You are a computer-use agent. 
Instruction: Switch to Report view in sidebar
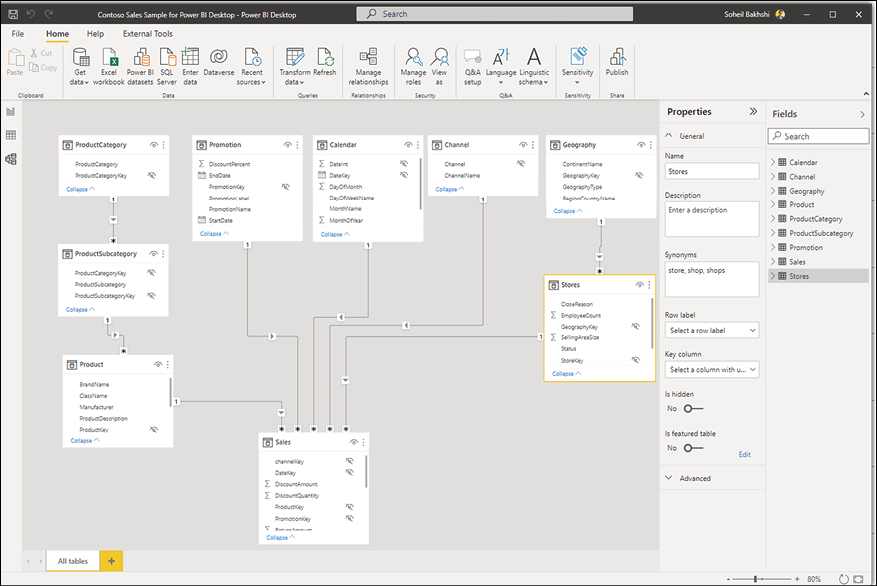[11, 111]
